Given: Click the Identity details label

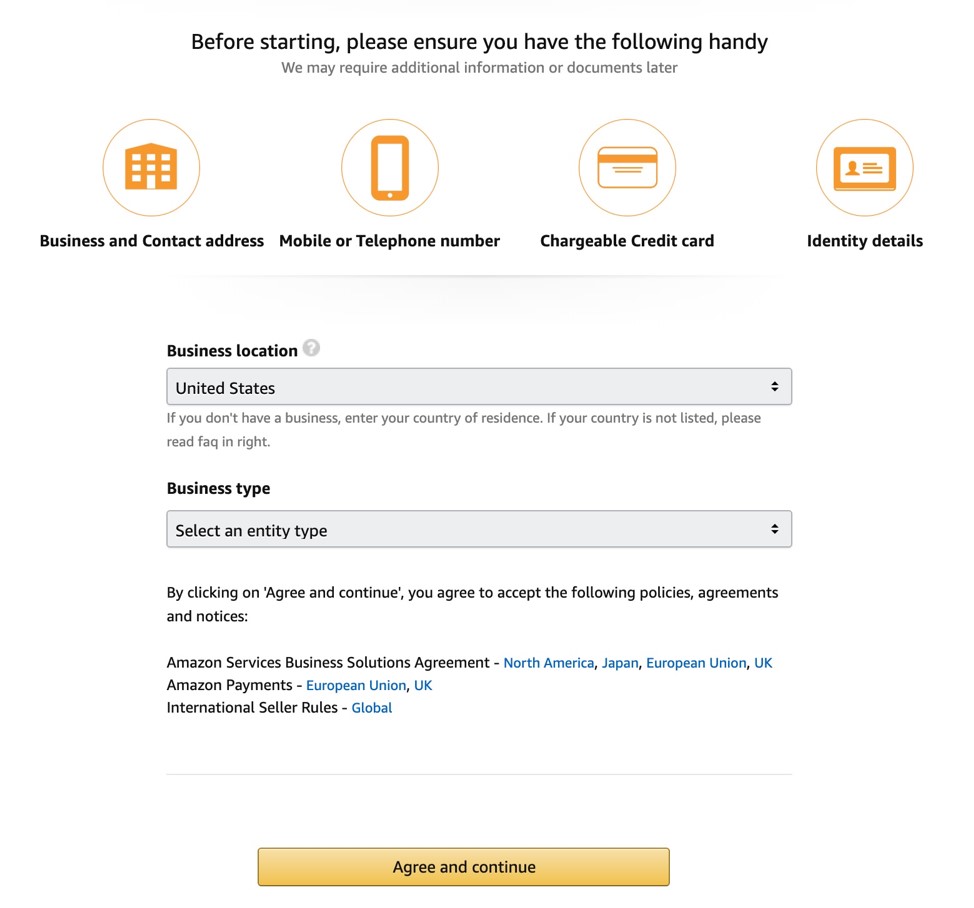Looking at the screenshot, I should [x=865, y=241].
